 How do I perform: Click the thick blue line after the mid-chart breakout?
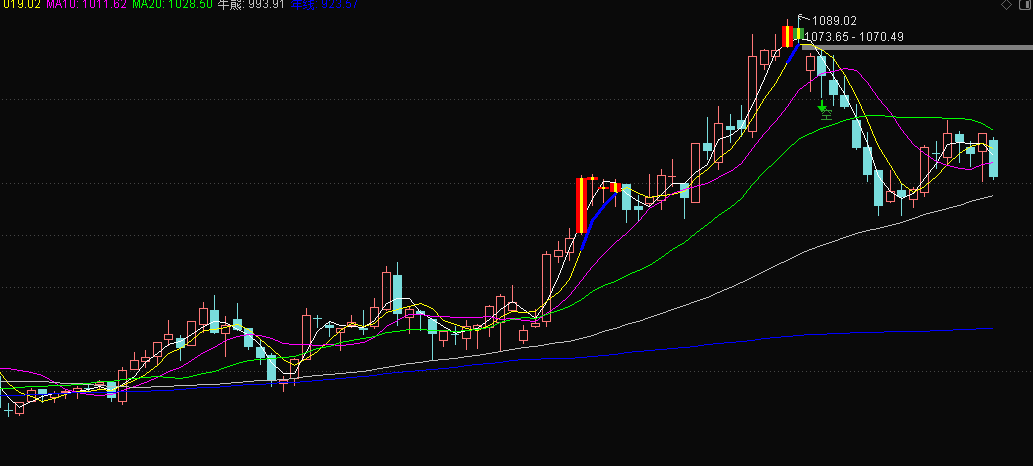point(596,212)
